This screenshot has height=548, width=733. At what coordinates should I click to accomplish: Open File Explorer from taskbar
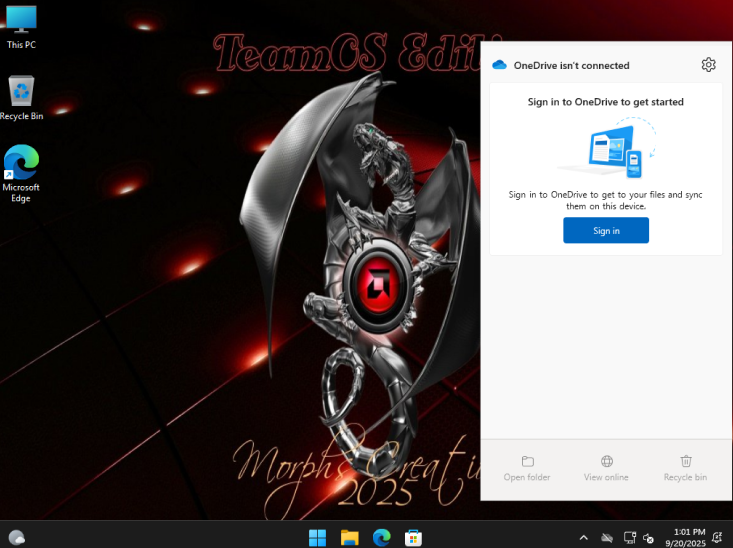click(349, 537)
